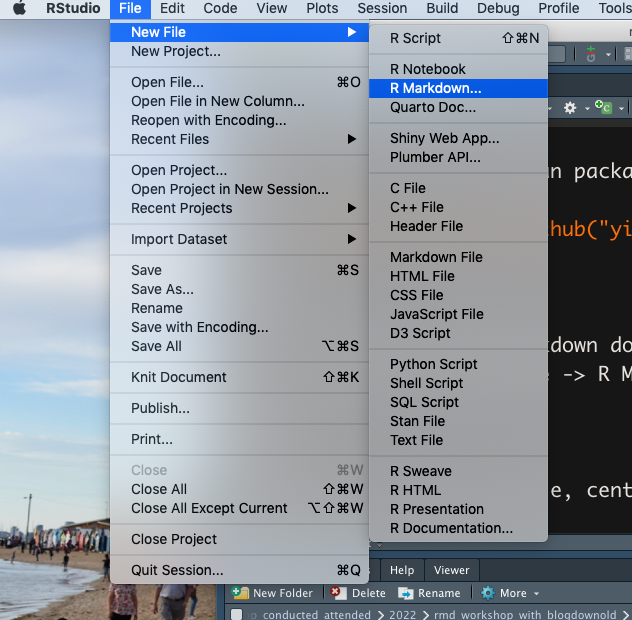Click Save in the File menu
Image resolution: width=632 pixels, height=620 pixels.
pyautogui.click(x=239, y=270)
